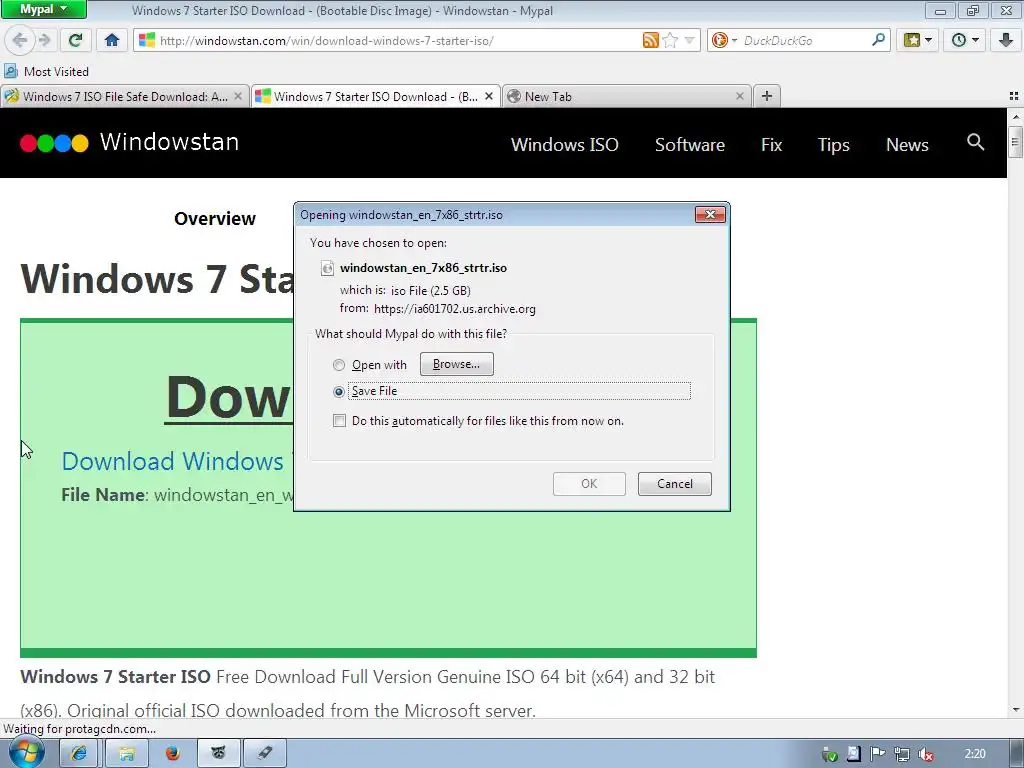
Task: Switch to the New Tab tab
Action: (627, 97)
